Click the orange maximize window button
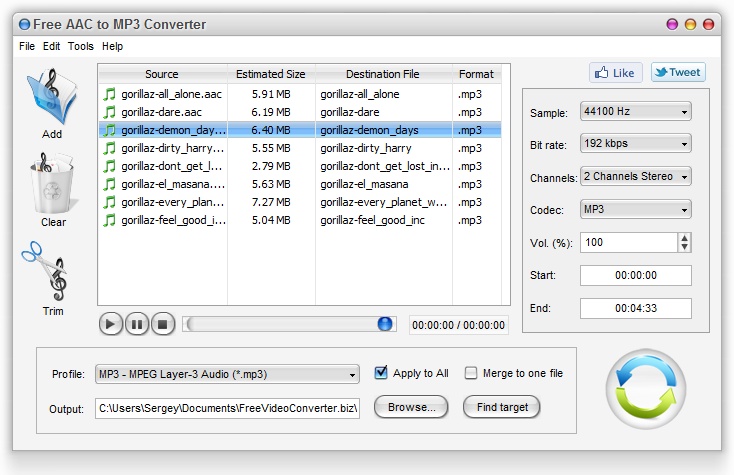The height and width of the screenshot is (475, 734). pyautogui.click(x=690, y=24)
